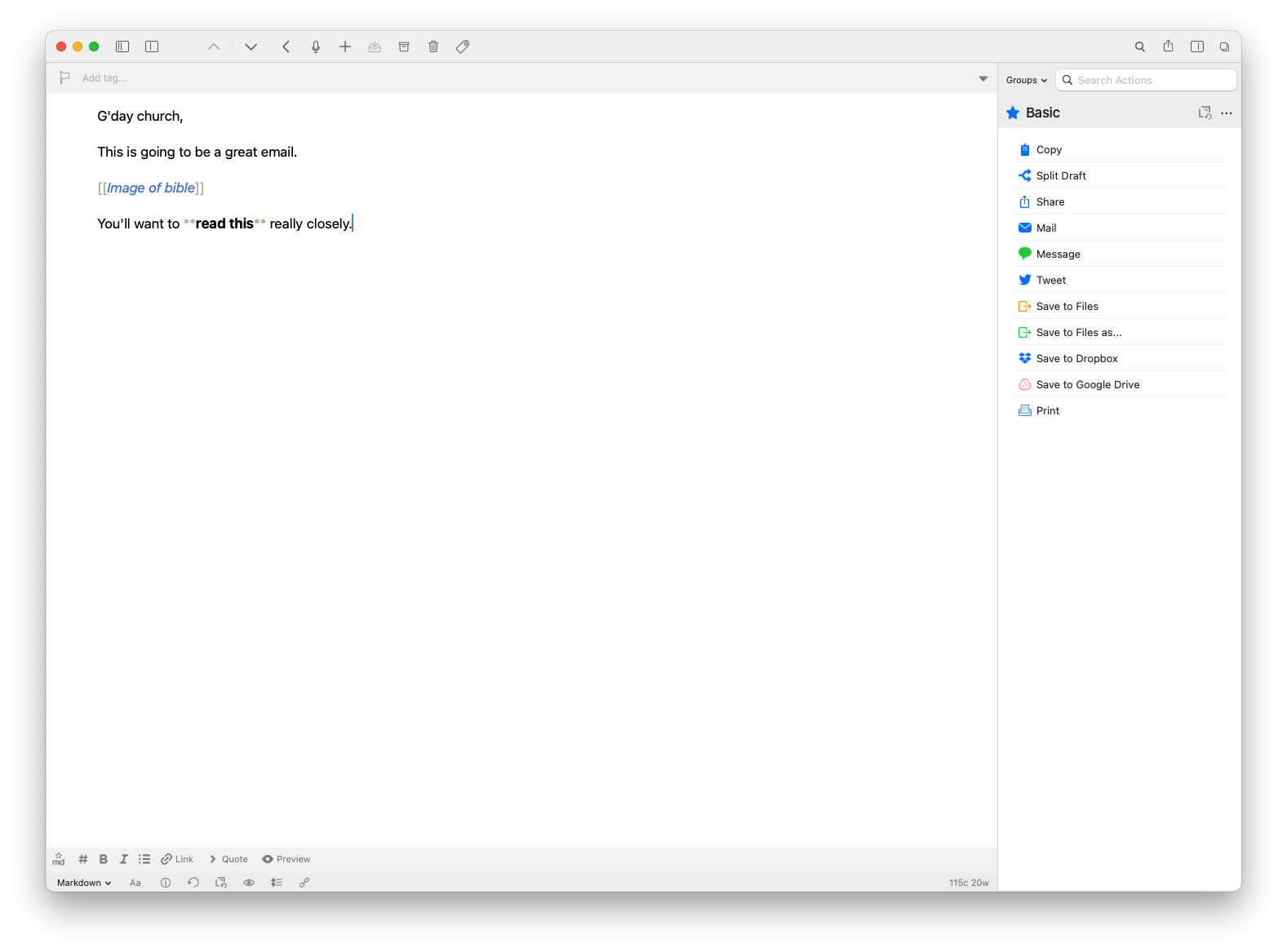The image size is (1287, 952).
Task: Click the Add tag field
Action: pyautogui.click(x=104, y=78)
